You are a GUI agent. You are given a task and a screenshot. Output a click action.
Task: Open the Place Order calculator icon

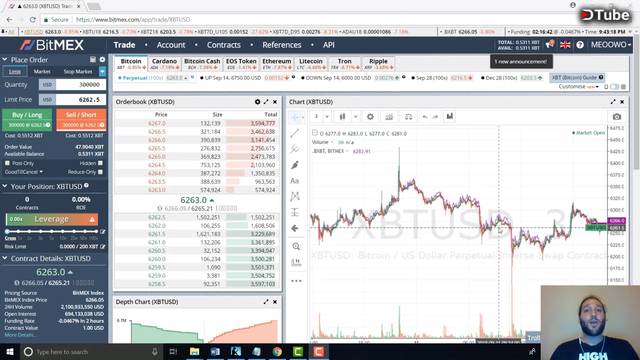pos(93,60)
